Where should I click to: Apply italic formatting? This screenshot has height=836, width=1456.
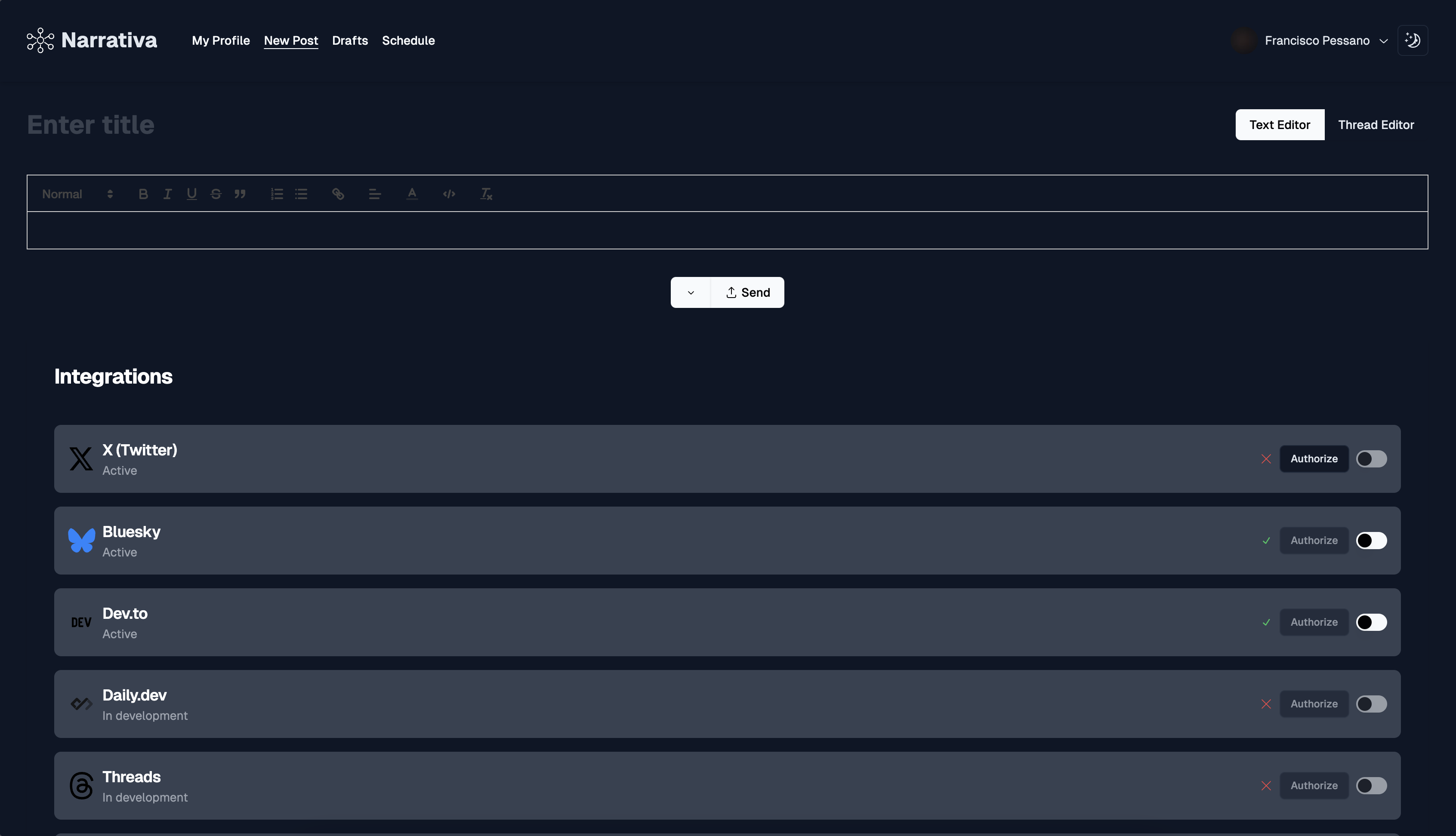click(167, 194)
